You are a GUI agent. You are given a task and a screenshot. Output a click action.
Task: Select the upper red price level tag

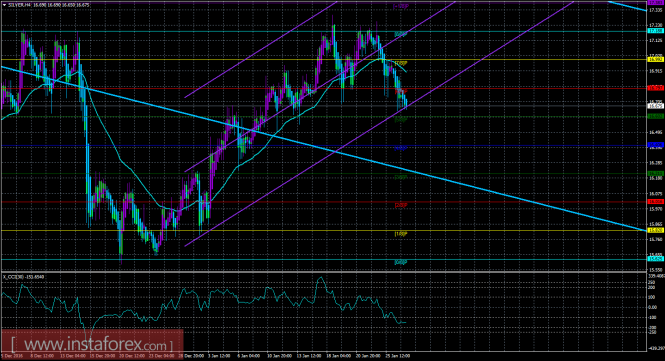click(x=655, y=88)
